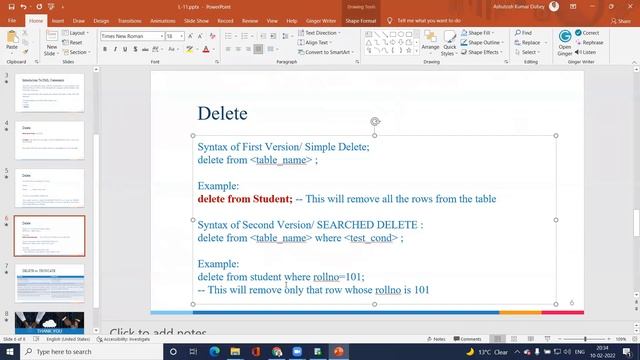The height and width of the screenshot is (360, 640).
Task: Reset the slide layout
Action: pos(72,42)
